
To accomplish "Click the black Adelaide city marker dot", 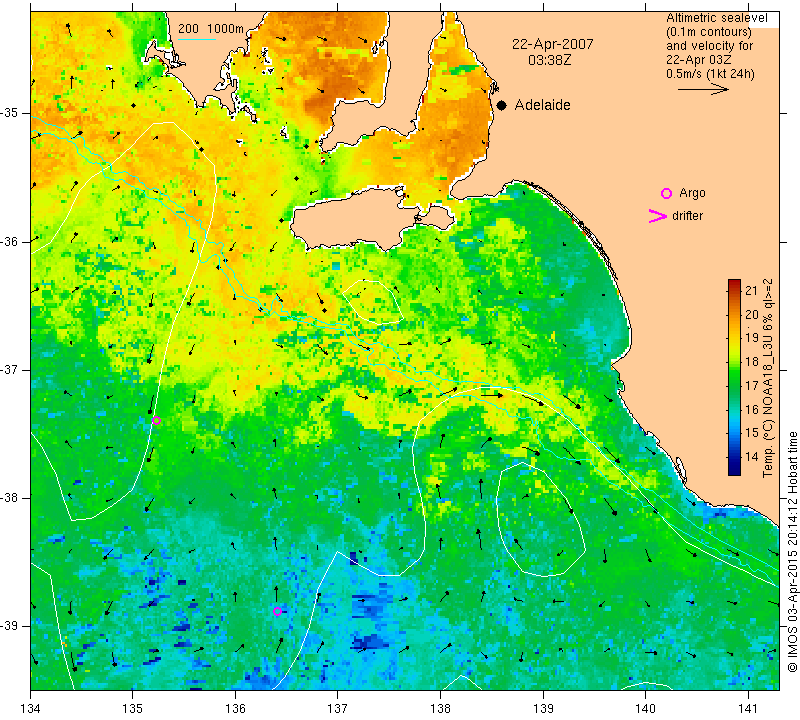I will click(502, 105).
